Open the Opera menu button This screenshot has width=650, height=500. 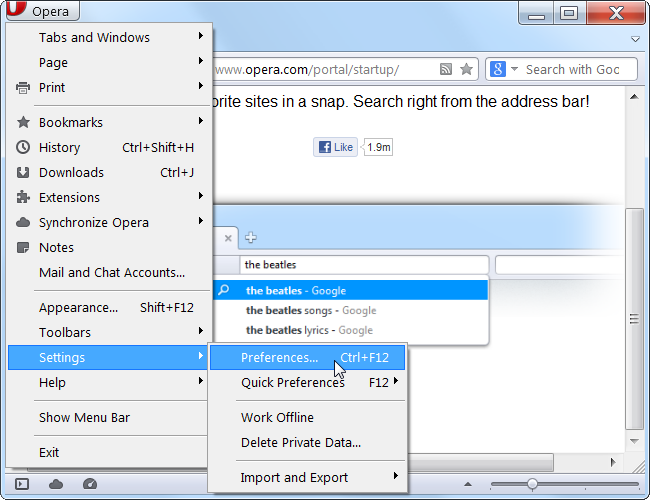pyautogui.click(x=43, y=10)
